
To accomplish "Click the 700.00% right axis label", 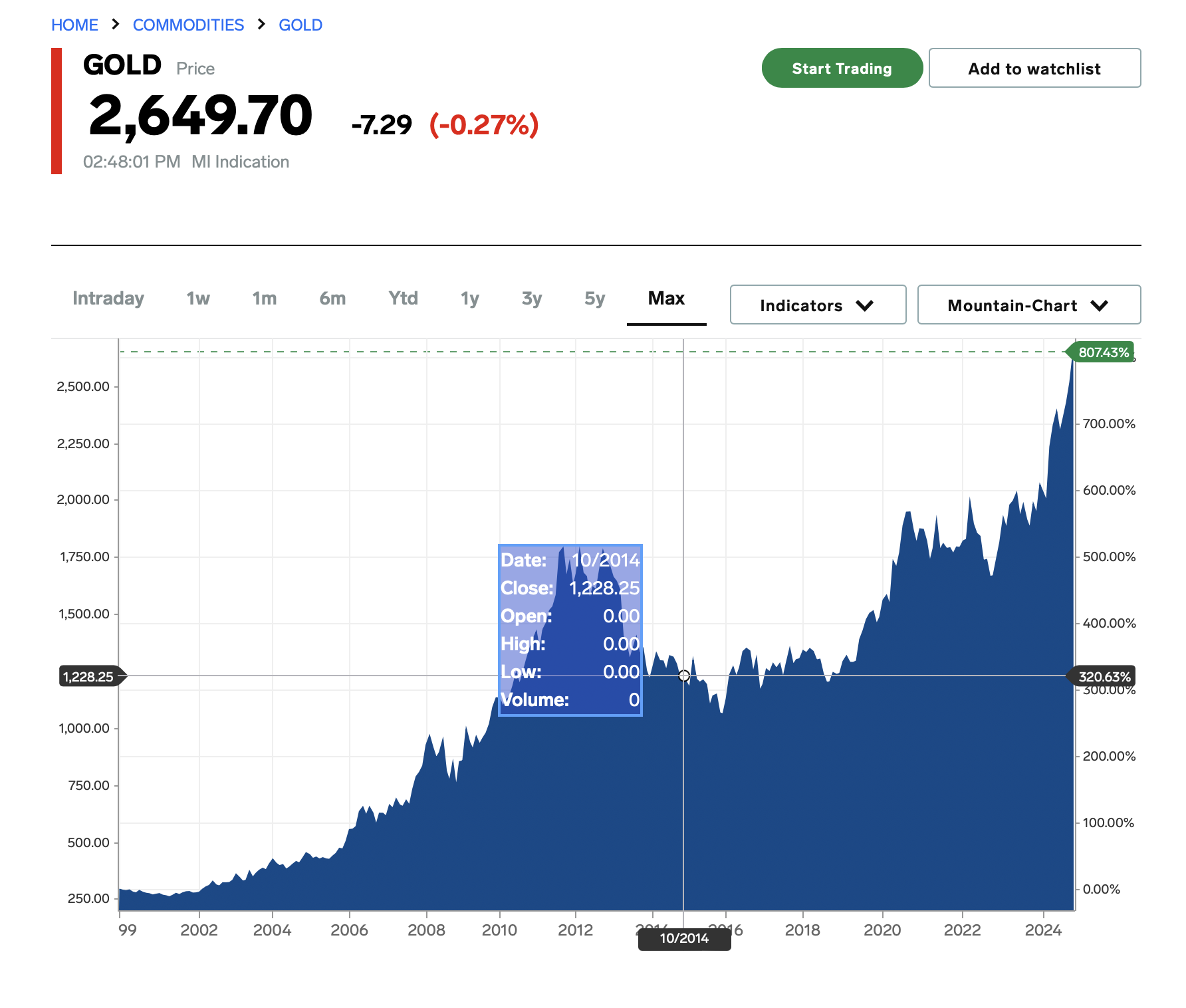I will 1109,424.
